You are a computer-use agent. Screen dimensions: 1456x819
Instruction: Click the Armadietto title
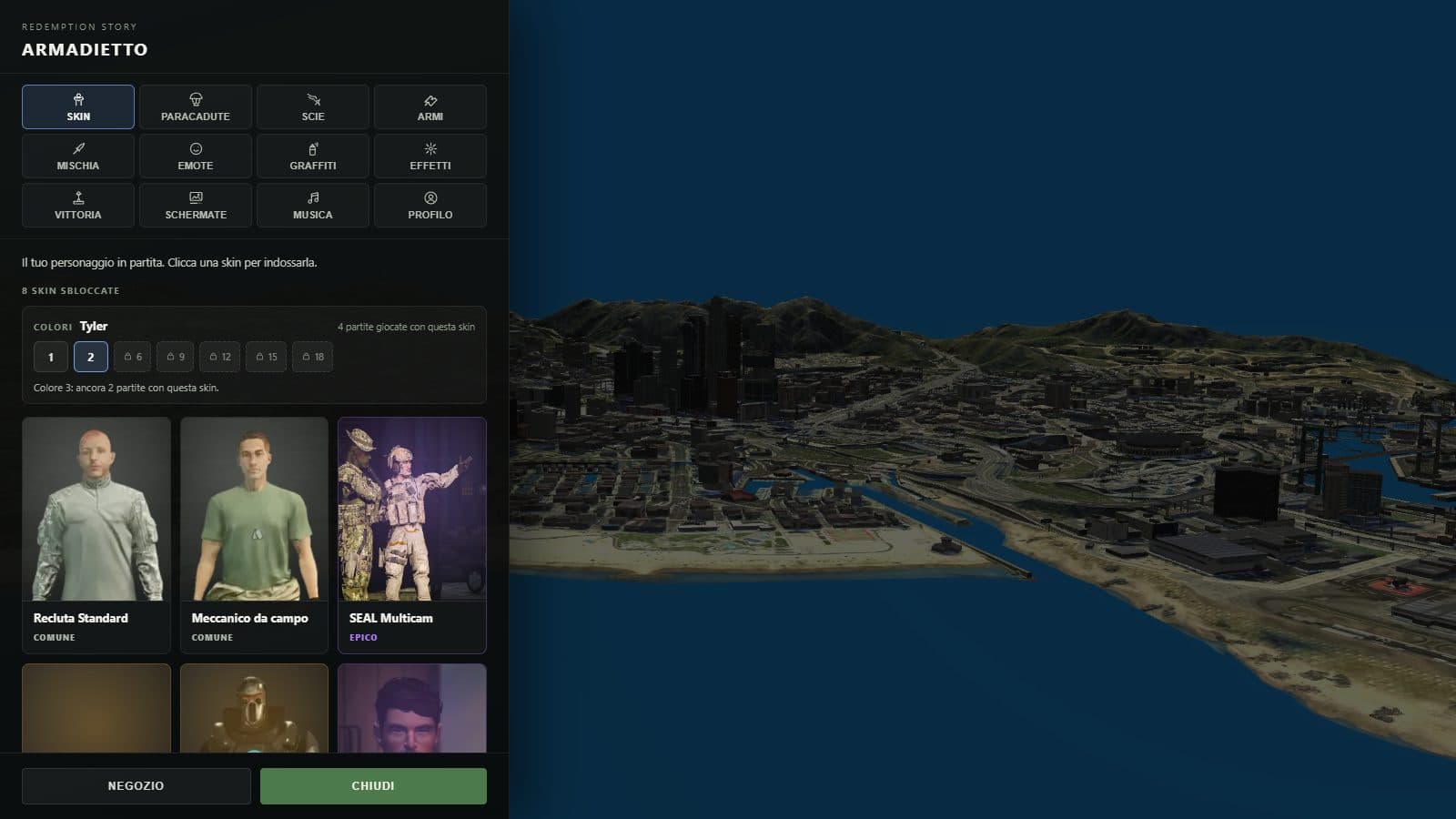pos(85,49)
